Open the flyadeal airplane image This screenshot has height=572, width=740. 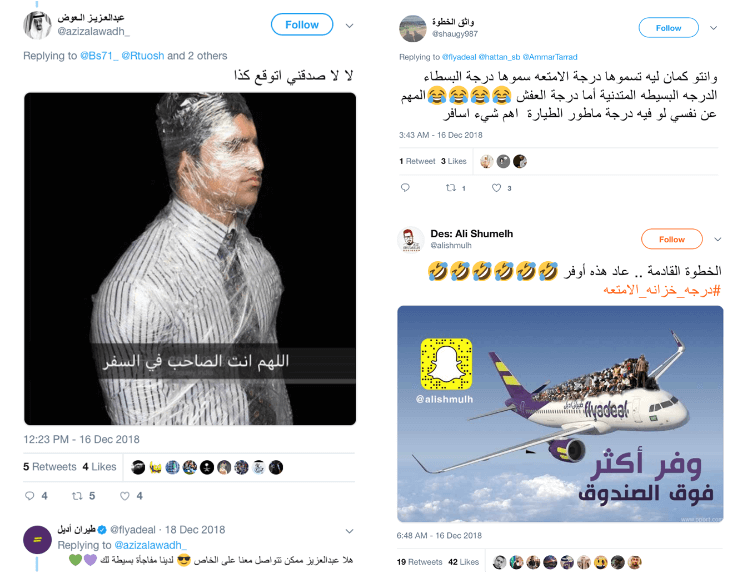click(560, 414)
